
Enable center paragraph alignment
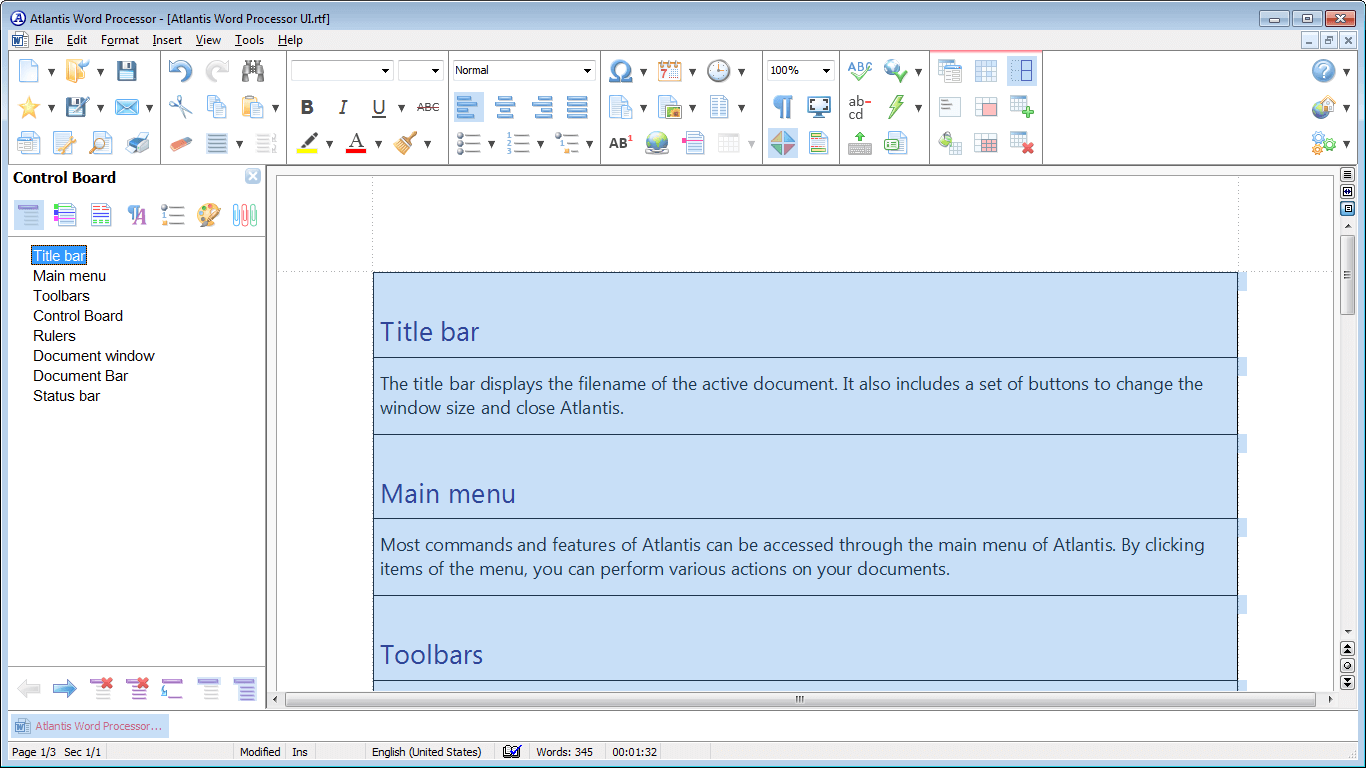pyautogui.click(x=505, y=107)
